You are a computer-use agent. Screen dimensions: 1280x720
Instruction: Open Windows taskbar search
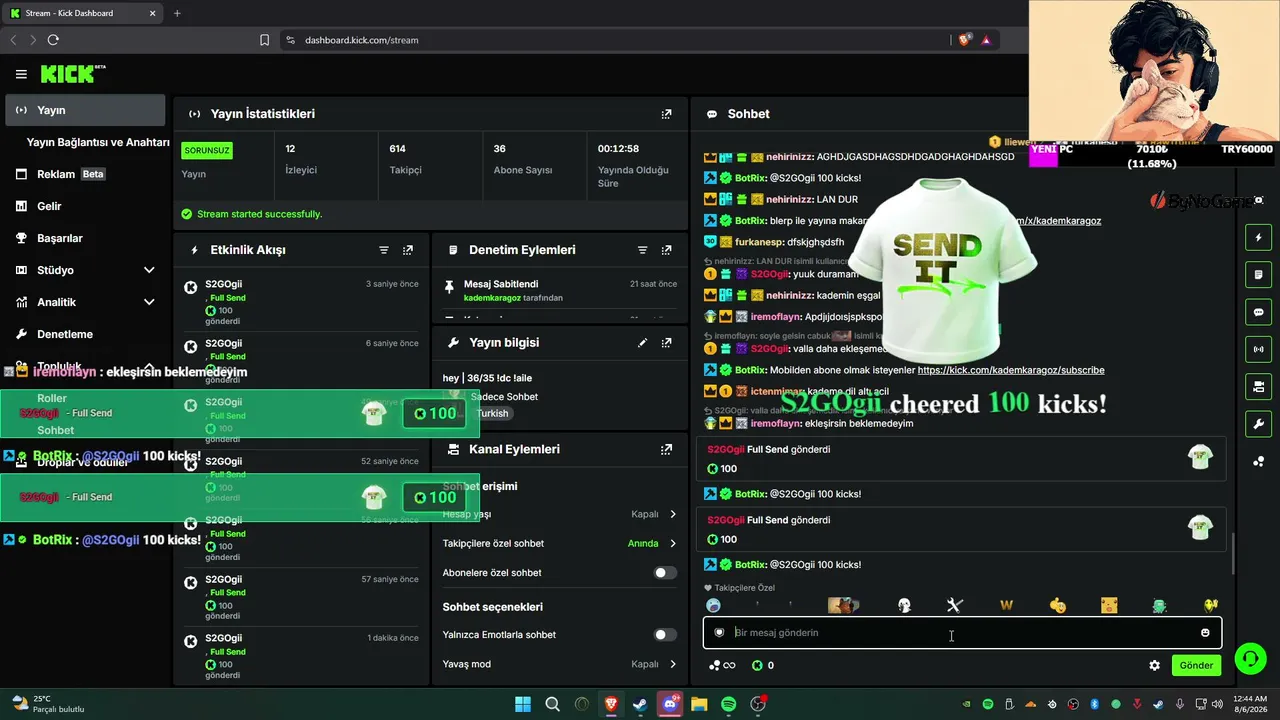(x=552, y=704)
